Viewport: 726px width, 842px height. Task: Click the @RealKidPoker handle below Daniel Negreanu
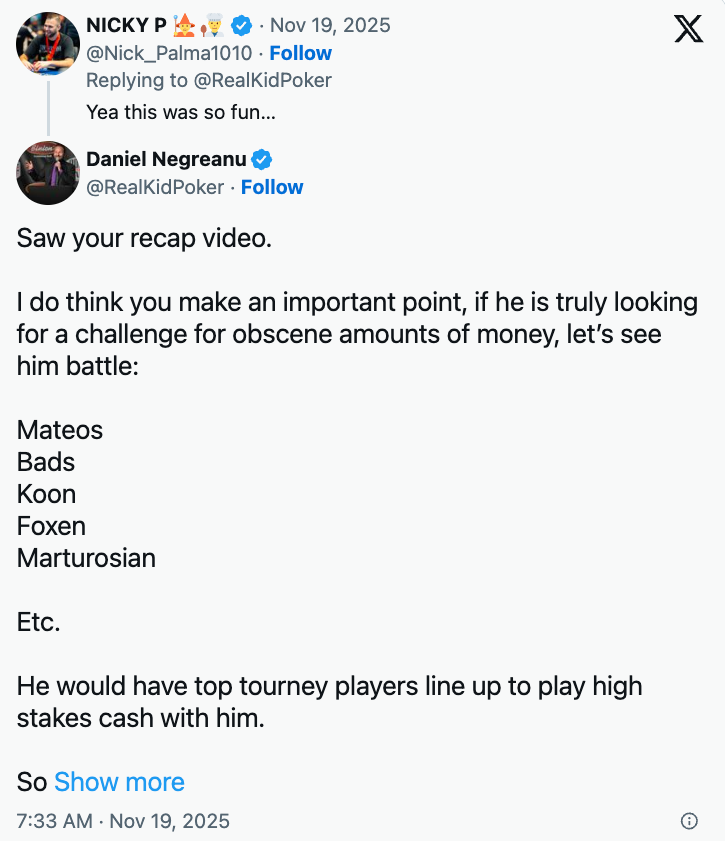[x=155, y=187]
